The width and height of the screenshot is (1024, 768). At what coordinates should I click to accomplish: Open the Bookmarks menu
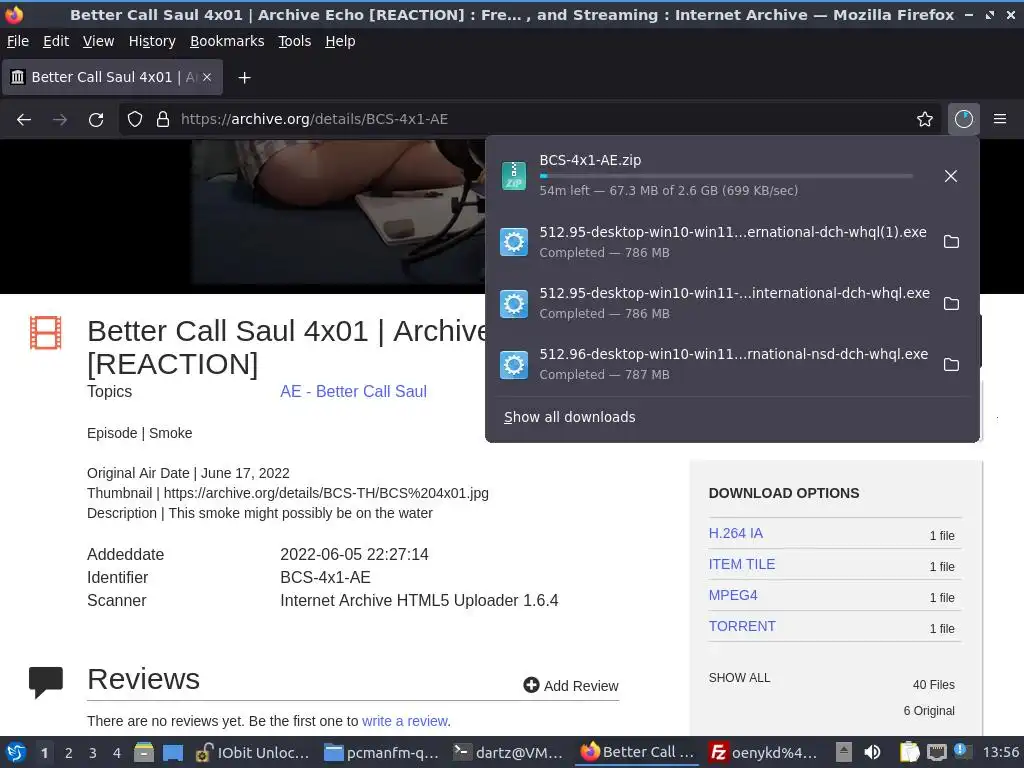click(x=227, y=41)
